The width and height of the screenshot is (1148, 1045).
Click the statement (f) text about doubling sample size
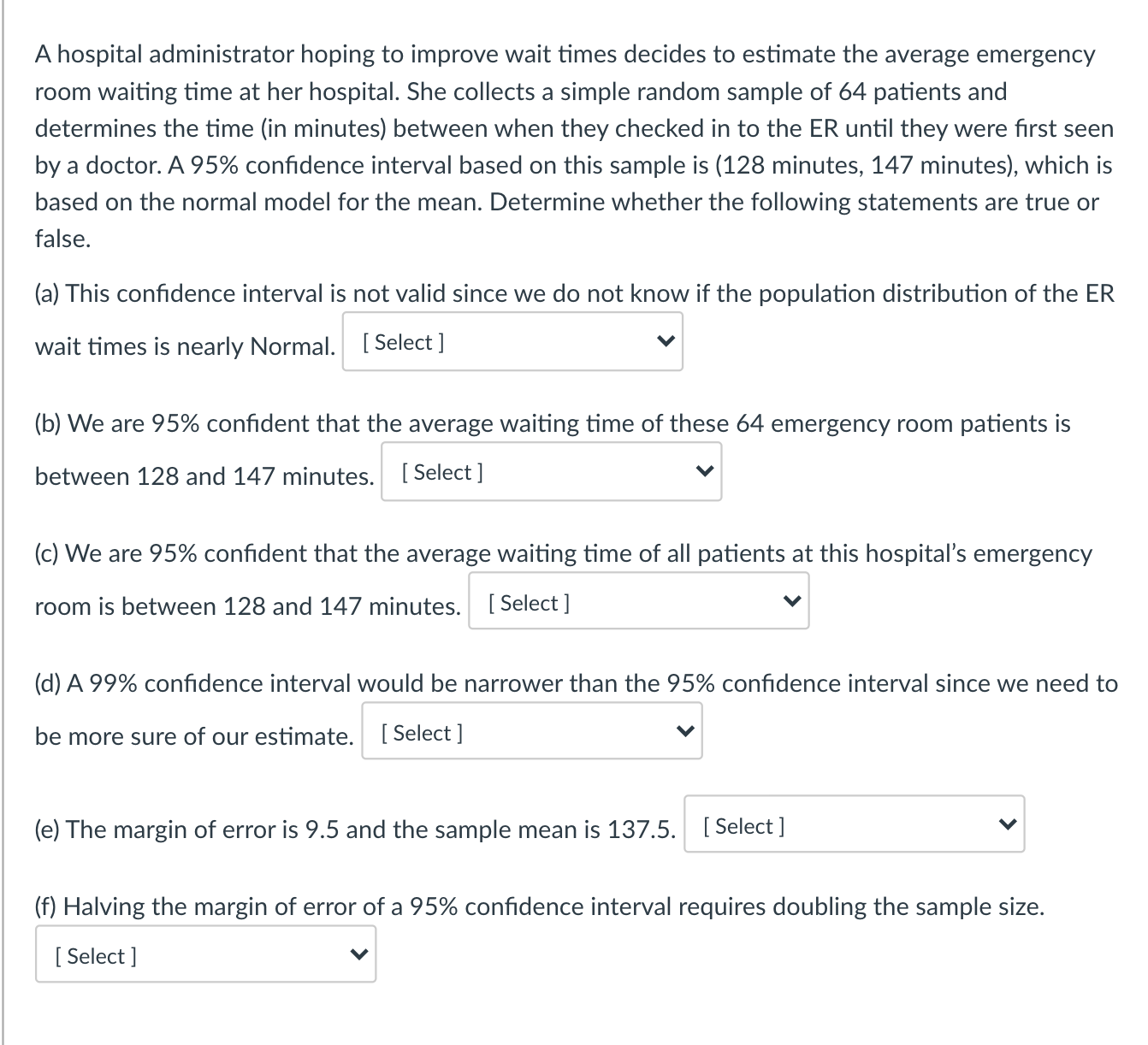coord(539,906)
